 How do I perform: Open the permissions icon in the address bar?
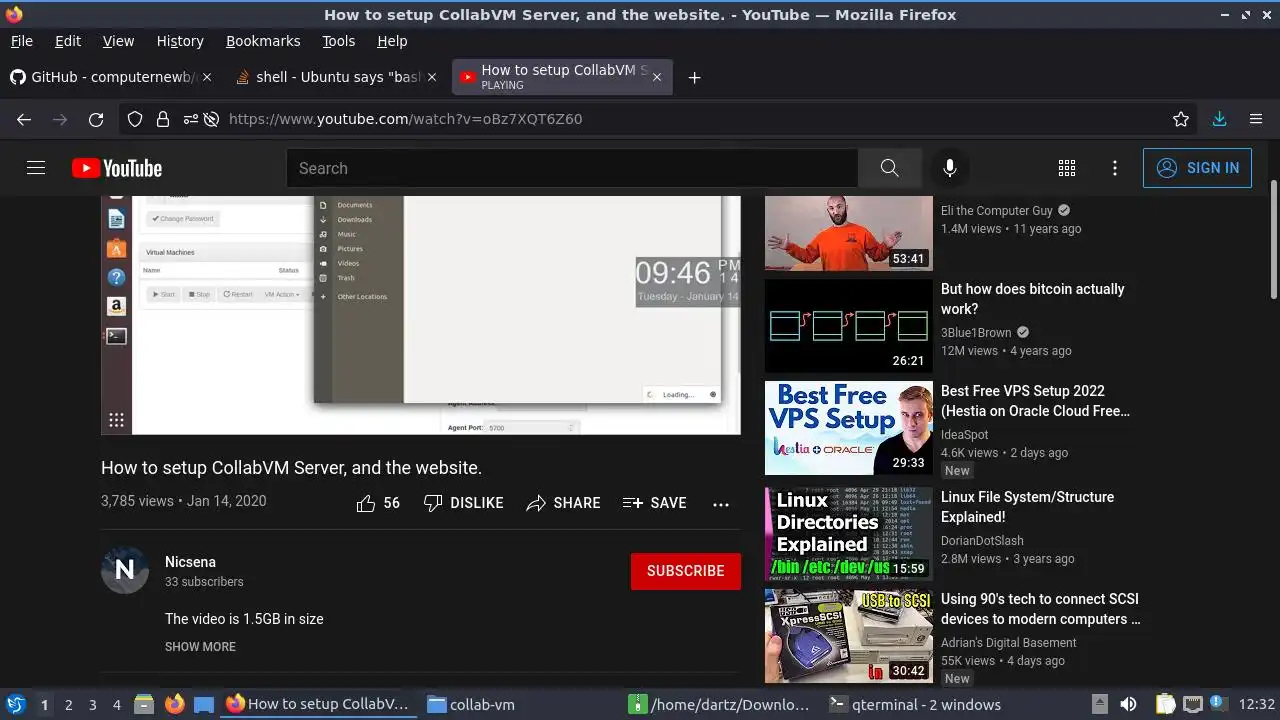[190, 119]
